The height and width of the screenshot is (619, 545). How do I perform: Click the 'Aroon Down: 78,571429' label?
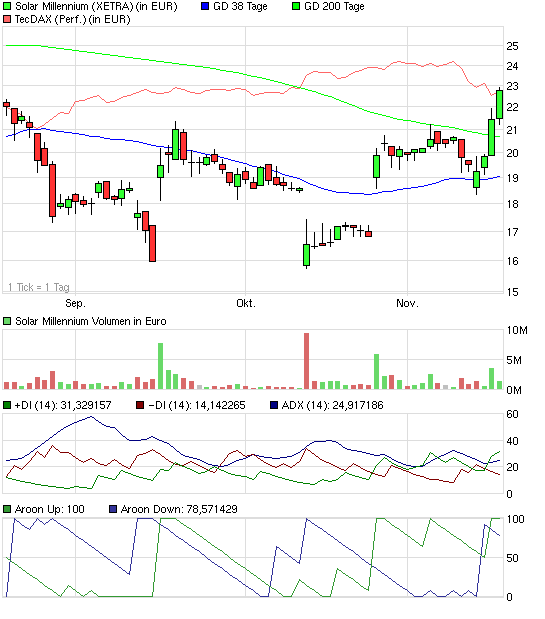click(x=179, y=509)
